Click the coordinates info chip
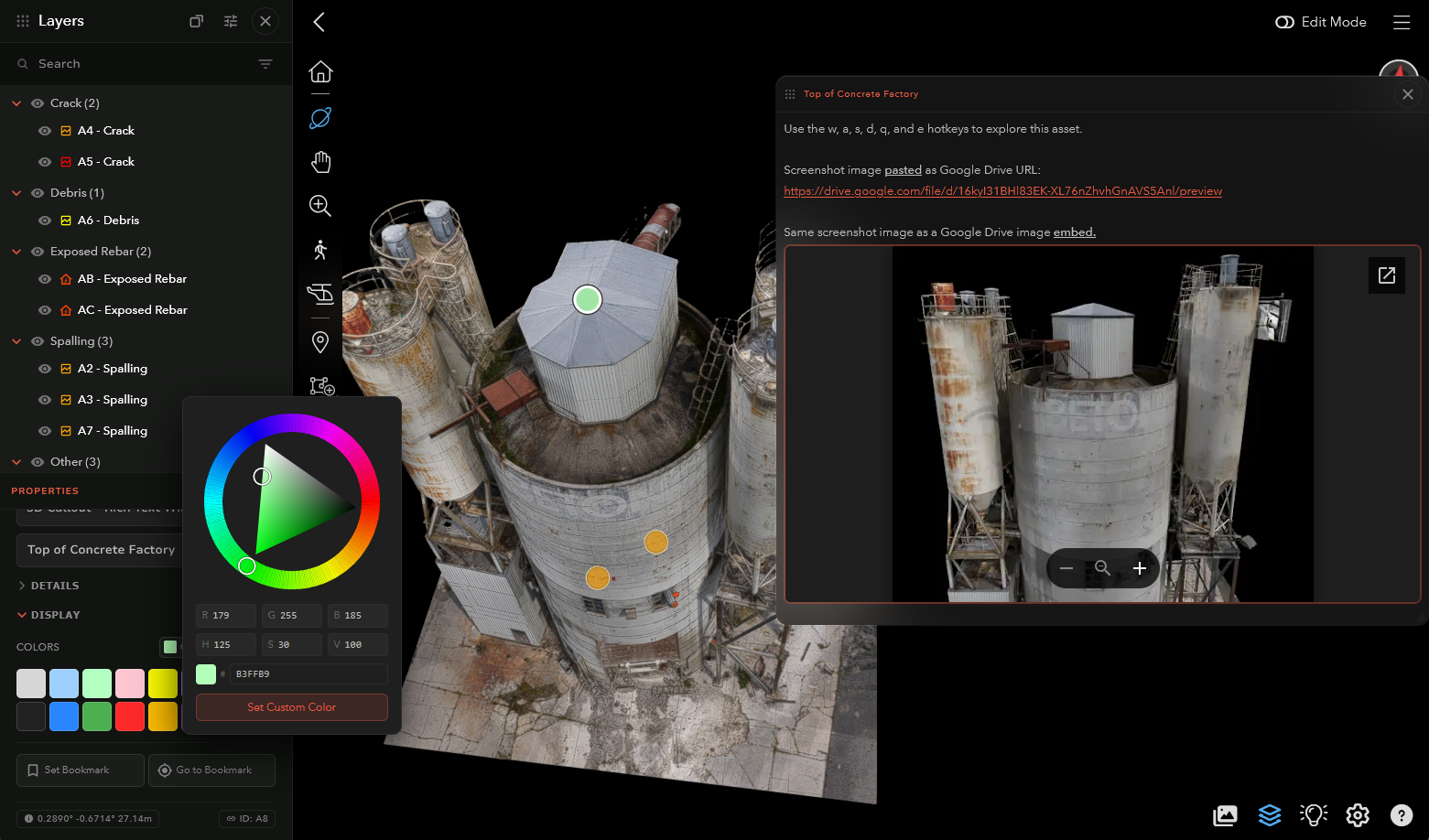The width and height of the screenshot is (1429, 840). point(88,819)
